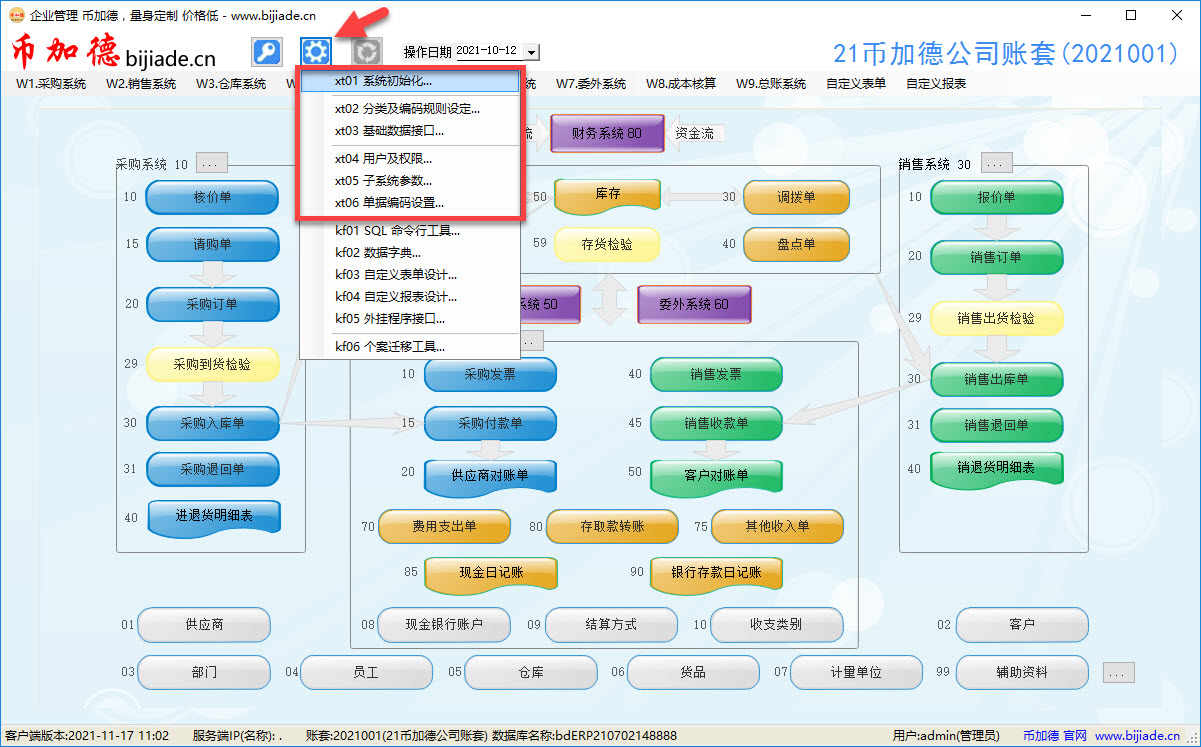This screenshot has height=747, width=1201.
Task: Open kf04 自定义报表设计 menu entry
Action: tap(410, 297)
